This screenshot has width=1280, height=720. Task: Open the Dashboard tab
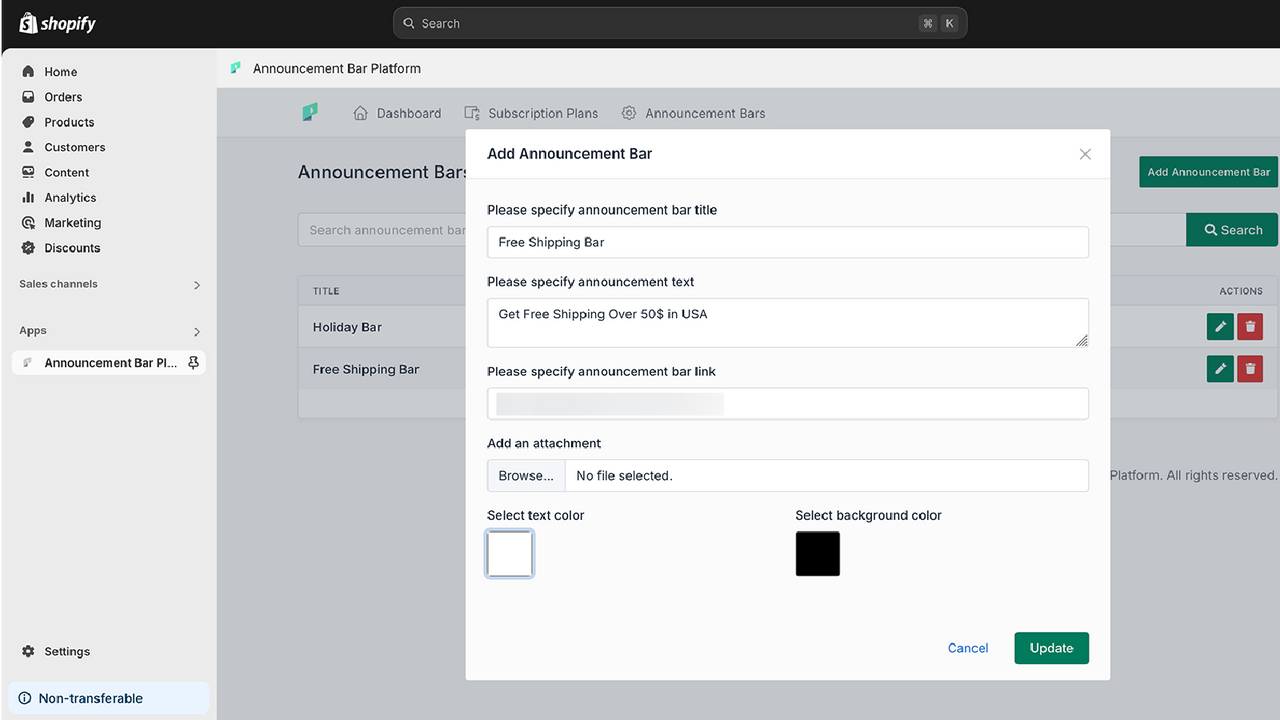(397, 113)
